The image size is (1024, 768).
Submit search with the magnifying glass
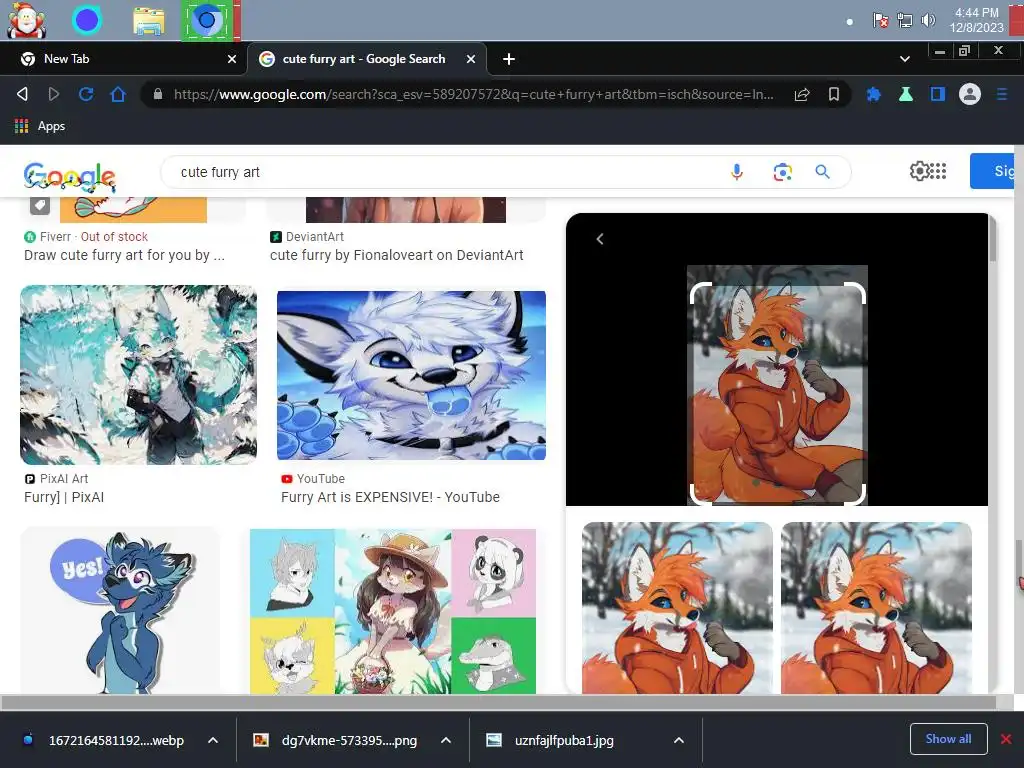point(822,172)
